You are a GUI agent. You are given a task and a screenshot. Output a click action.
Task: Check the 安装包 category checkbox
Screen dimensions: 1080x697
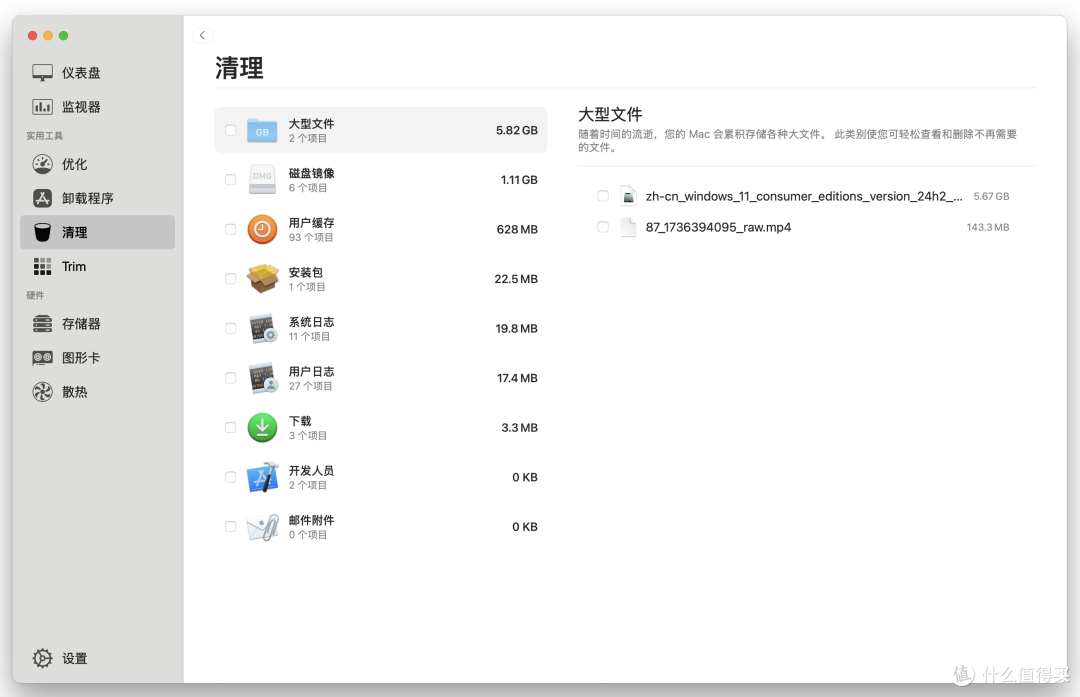[231, 279]
